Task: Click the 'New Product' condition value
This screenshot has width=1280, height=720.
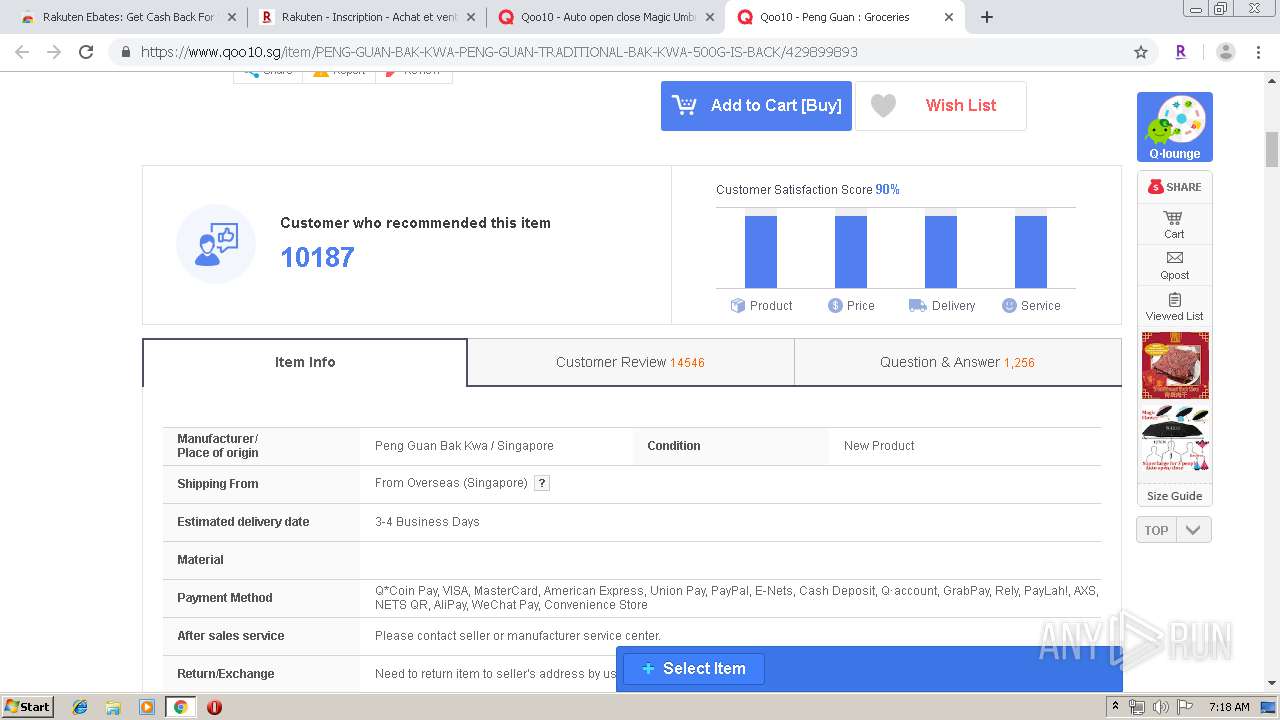Action: tap(879, 446)
